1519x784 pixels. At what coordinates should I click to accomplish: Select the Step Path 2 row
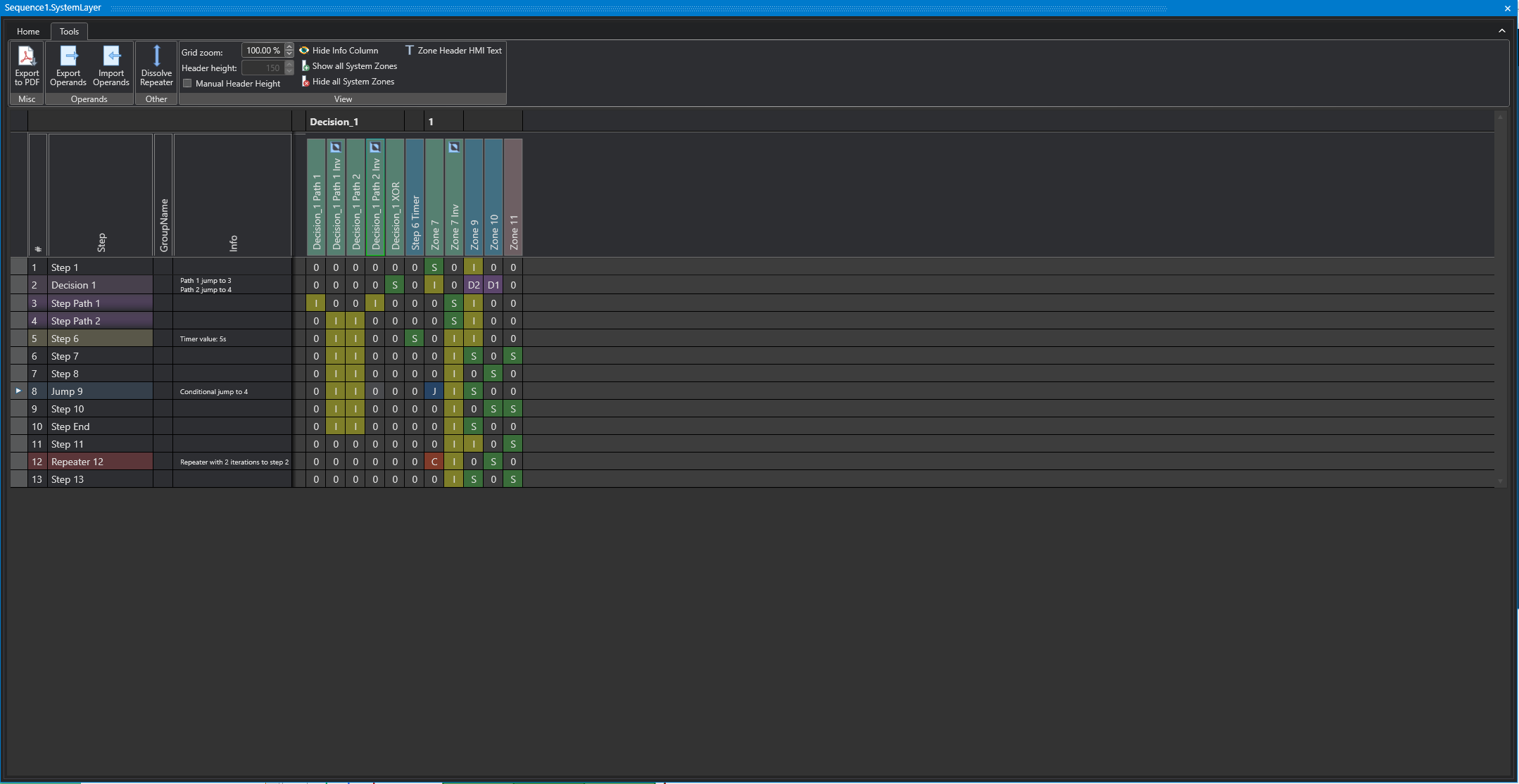(x=100, y=321)
